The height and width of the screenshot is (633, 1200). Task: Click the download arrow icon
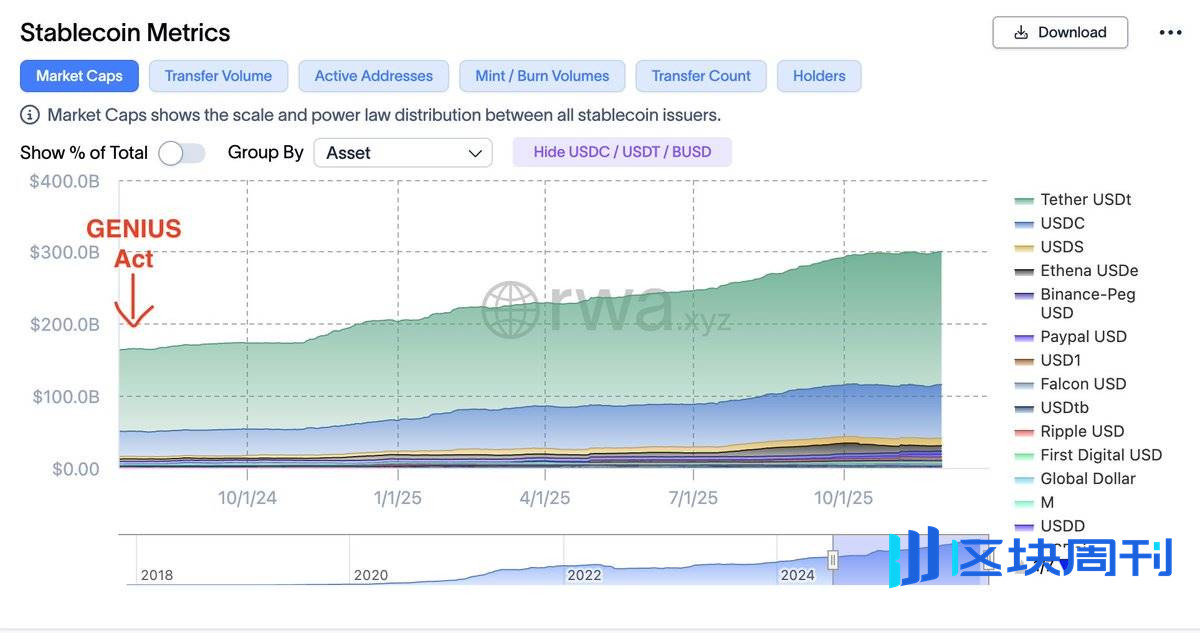coord(1021,33)
